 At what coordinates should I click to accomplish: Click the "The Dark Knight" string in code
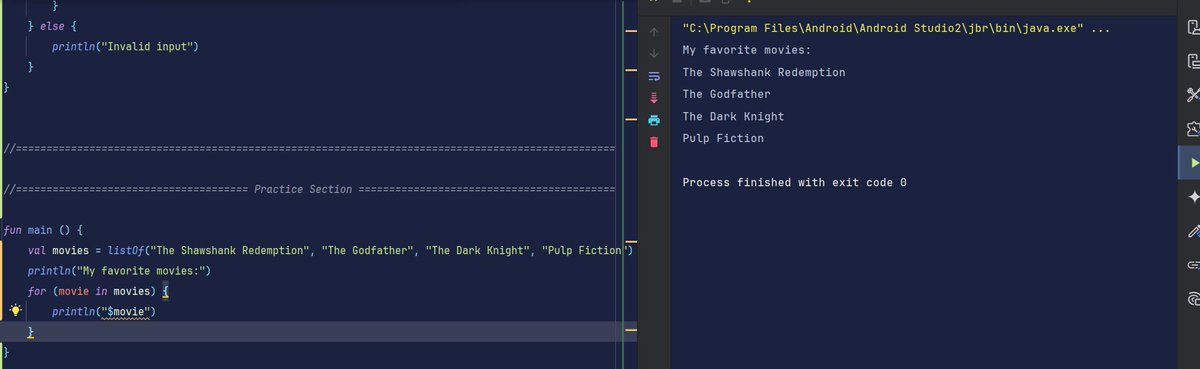click(479, 250)
